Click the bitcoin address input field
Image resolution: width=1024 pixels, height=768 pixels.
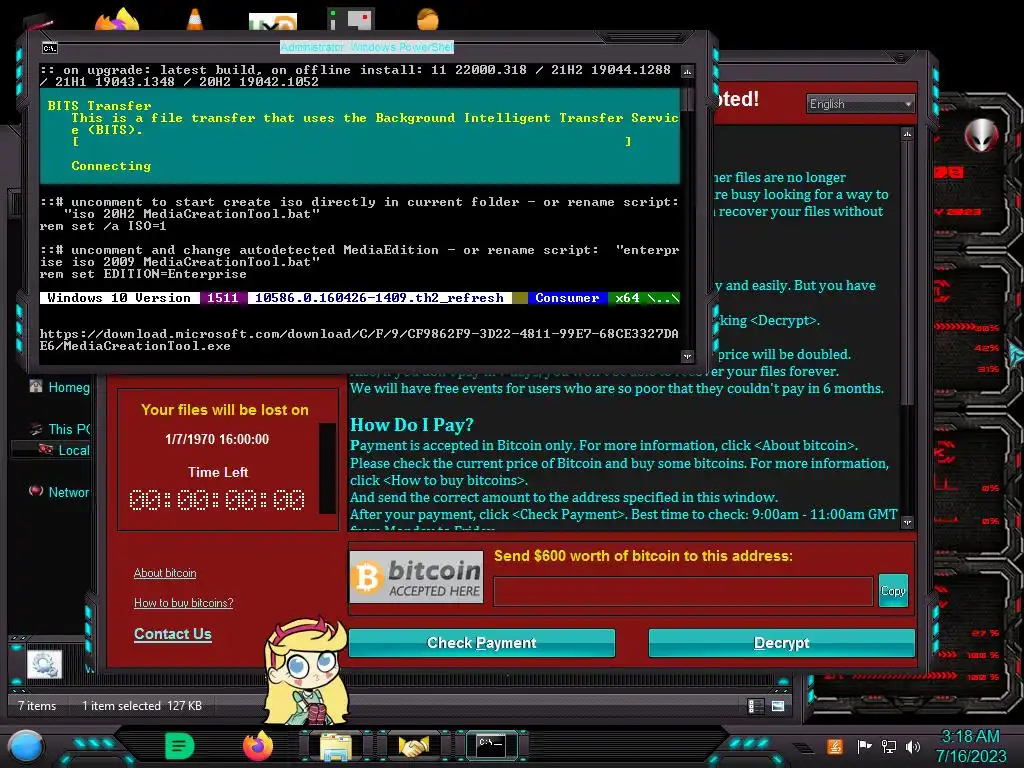(683, 592)
